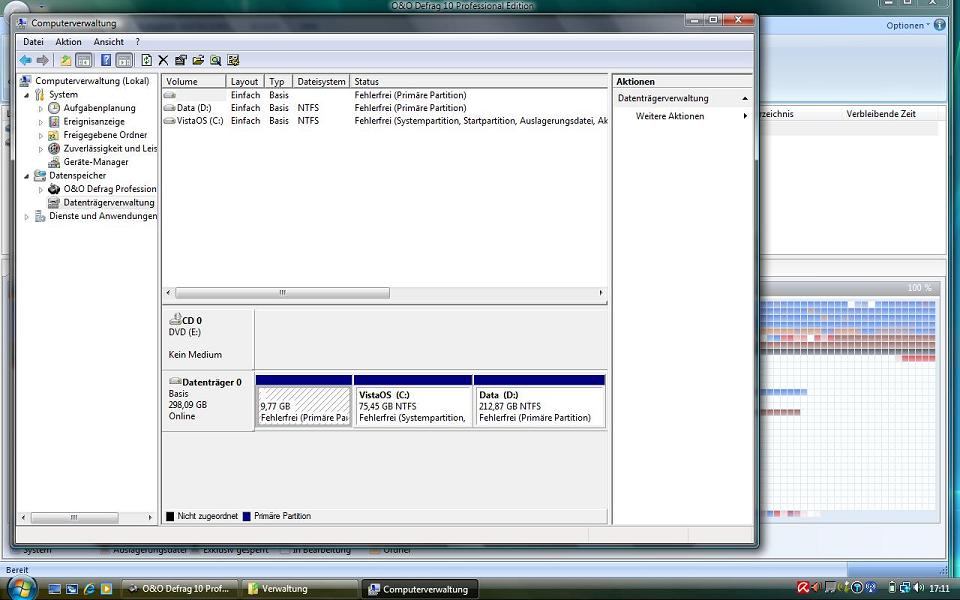Expand Freigegebene Ordner node arrow
This screenshot has width=960, height=600.
[41, 135]
